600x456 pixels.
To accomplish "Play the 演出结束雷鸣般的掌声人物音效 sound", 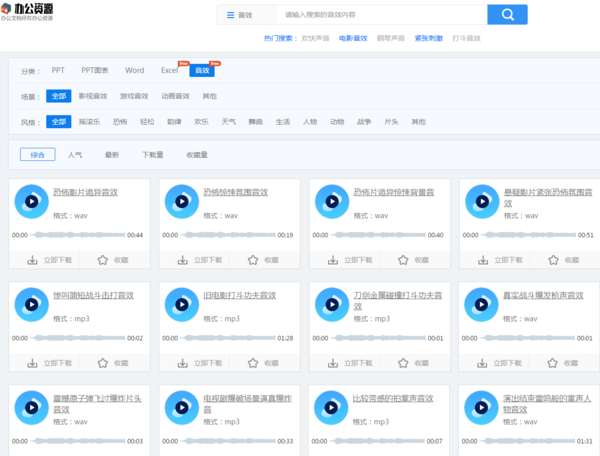I will coord(481,408).
